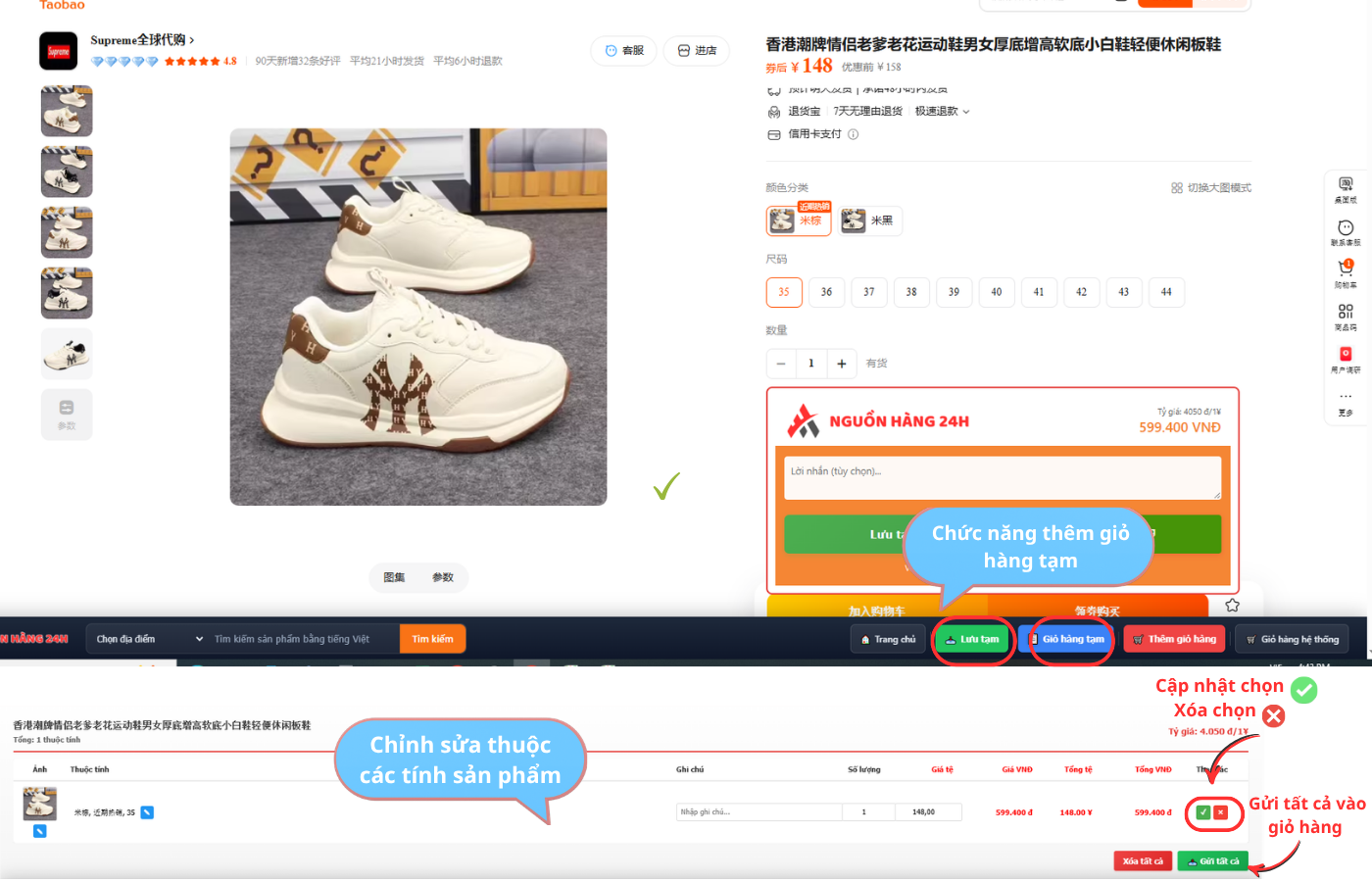
Task: Open the shopping cart sidebar icon
Action: coord(1346,269)
